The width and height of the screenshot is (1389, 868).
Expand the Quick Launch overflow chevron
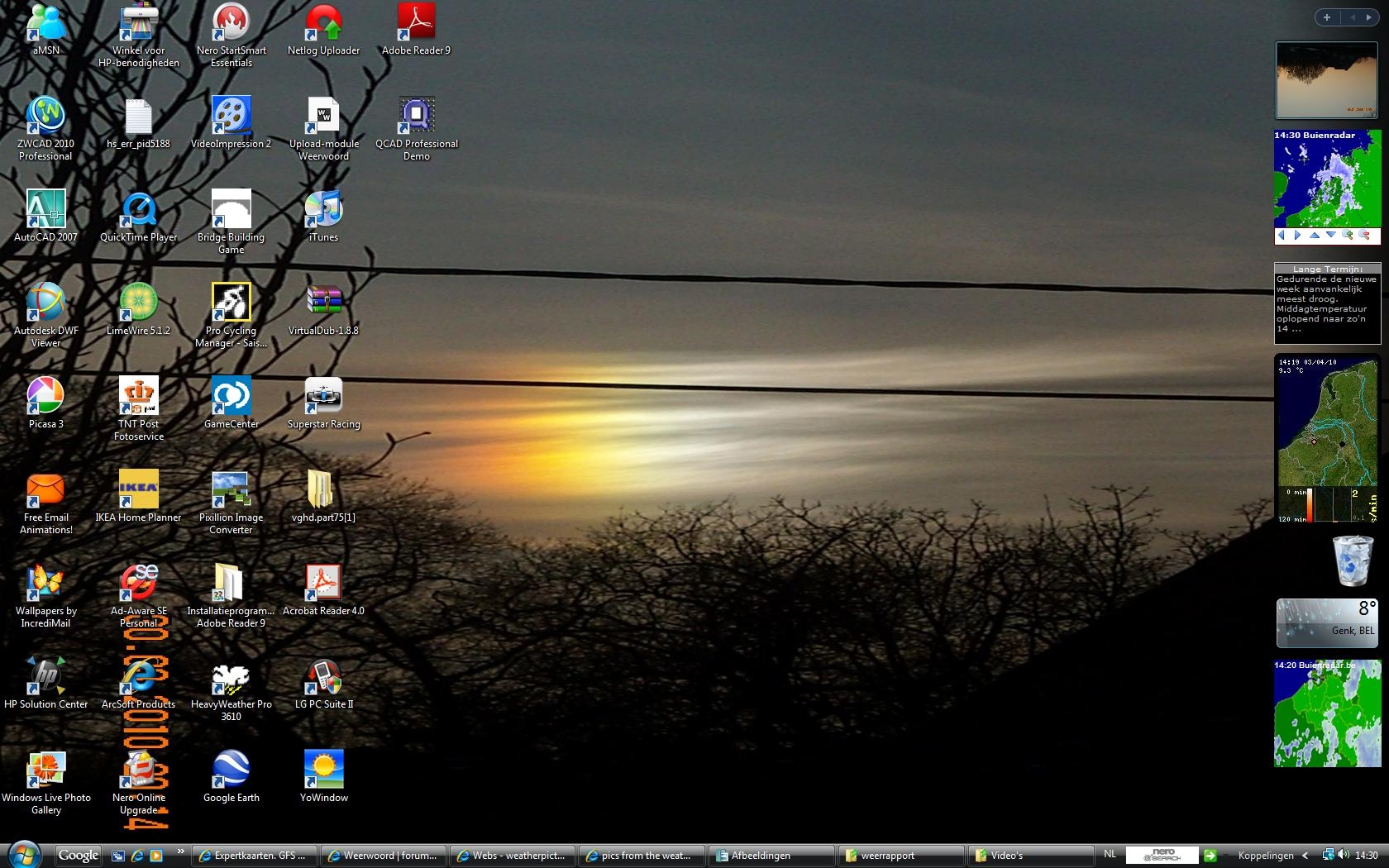(180, 853)
